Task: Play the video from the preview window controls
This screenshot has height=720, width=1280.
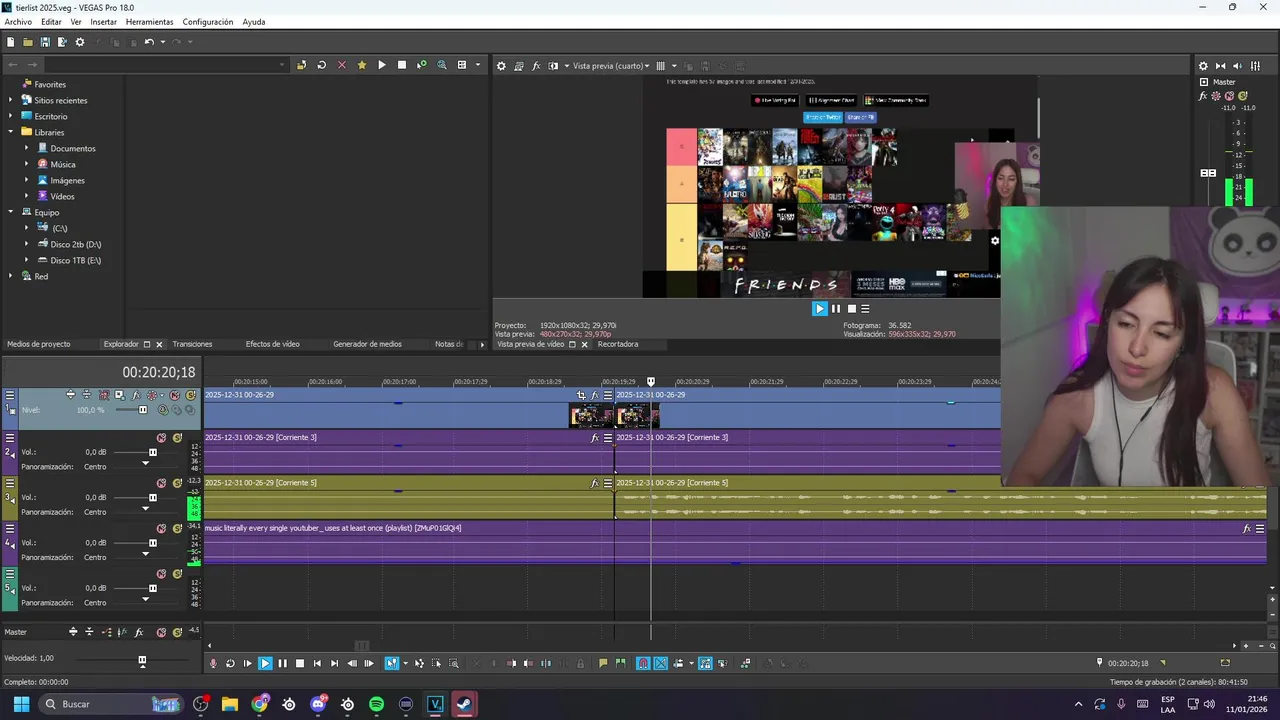Action: [x=820, y=309]
